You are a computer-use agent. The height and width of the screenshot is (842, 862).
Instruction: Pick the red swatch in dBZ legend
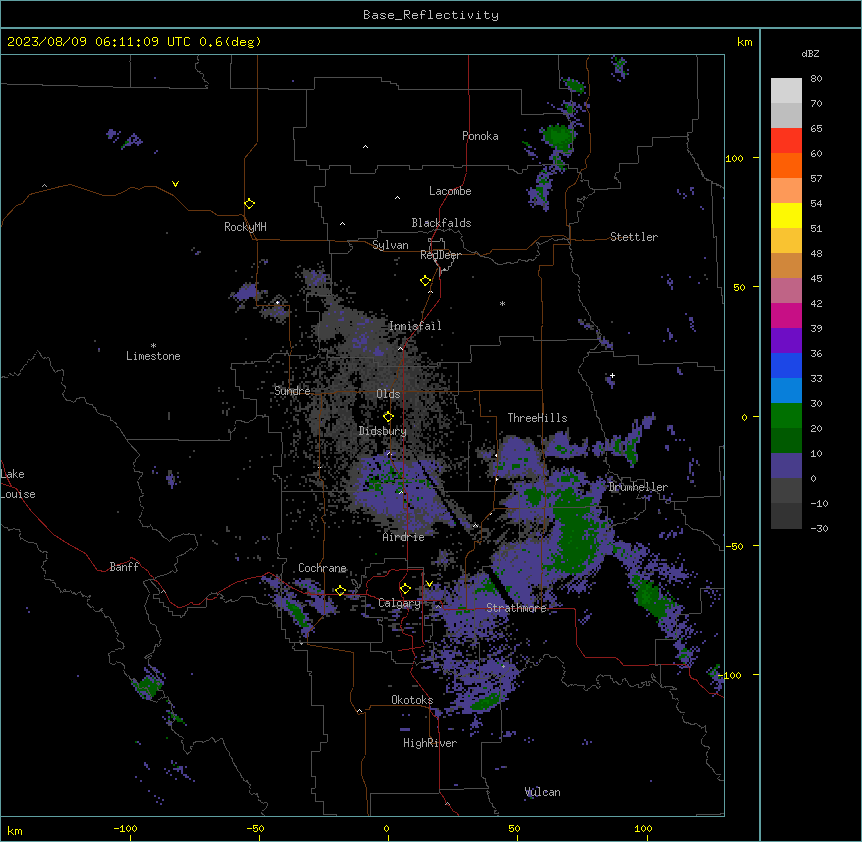tap(786, 140)
